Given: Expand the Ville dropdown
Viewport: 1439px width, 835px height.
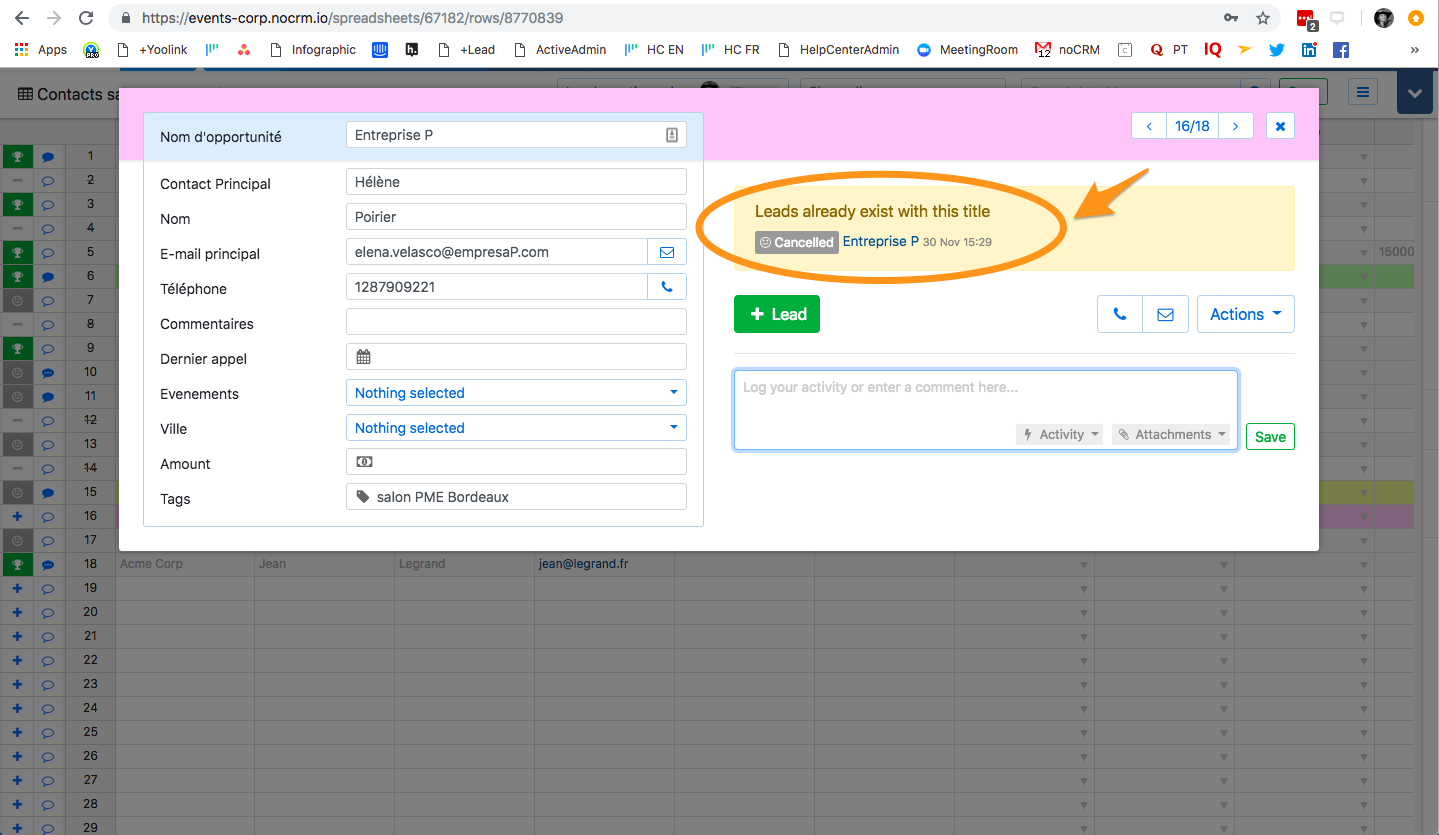Looking at the screenshot, I should pos(516,428).
